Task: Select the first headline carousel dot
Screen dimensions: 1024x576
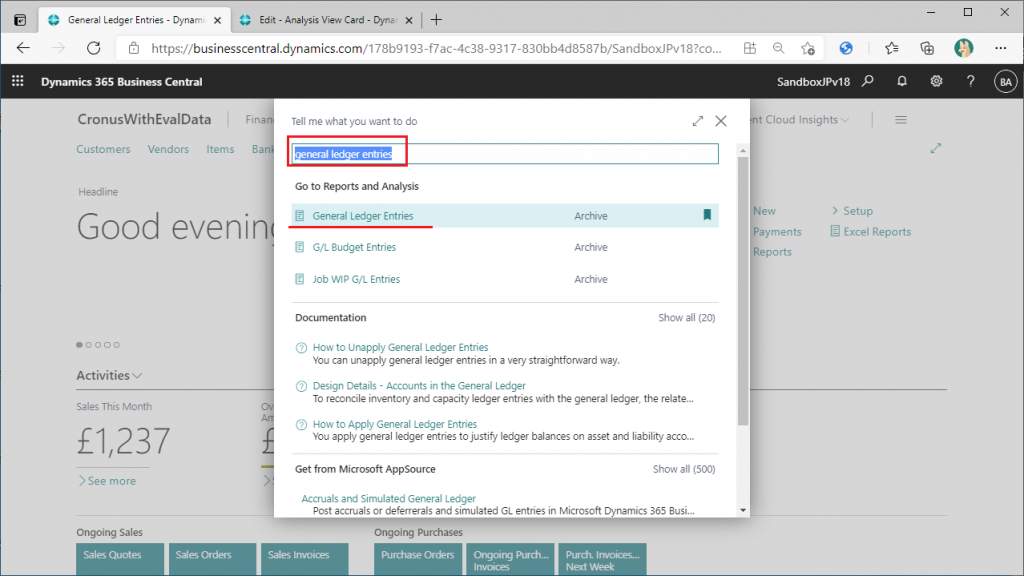Action: [80, 345]
